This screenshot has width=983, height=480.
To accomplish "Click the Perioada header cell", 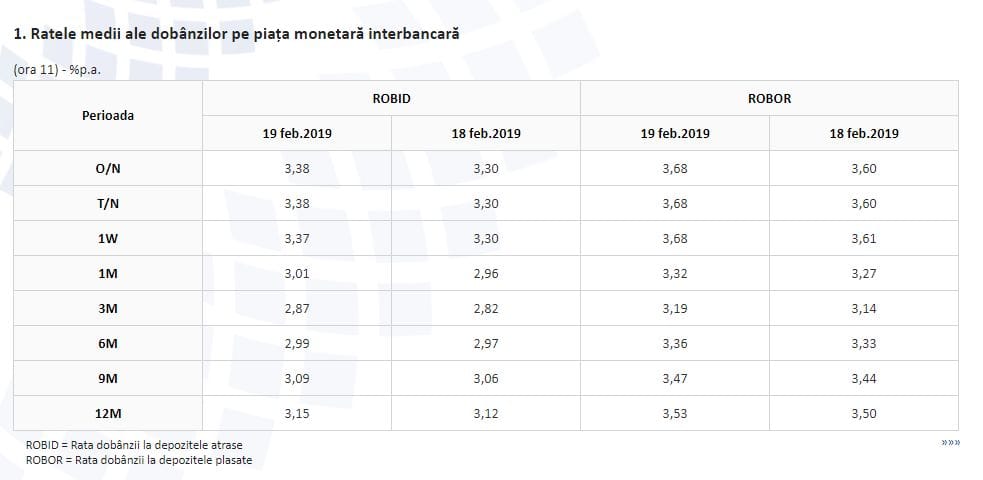I will 108,116.
